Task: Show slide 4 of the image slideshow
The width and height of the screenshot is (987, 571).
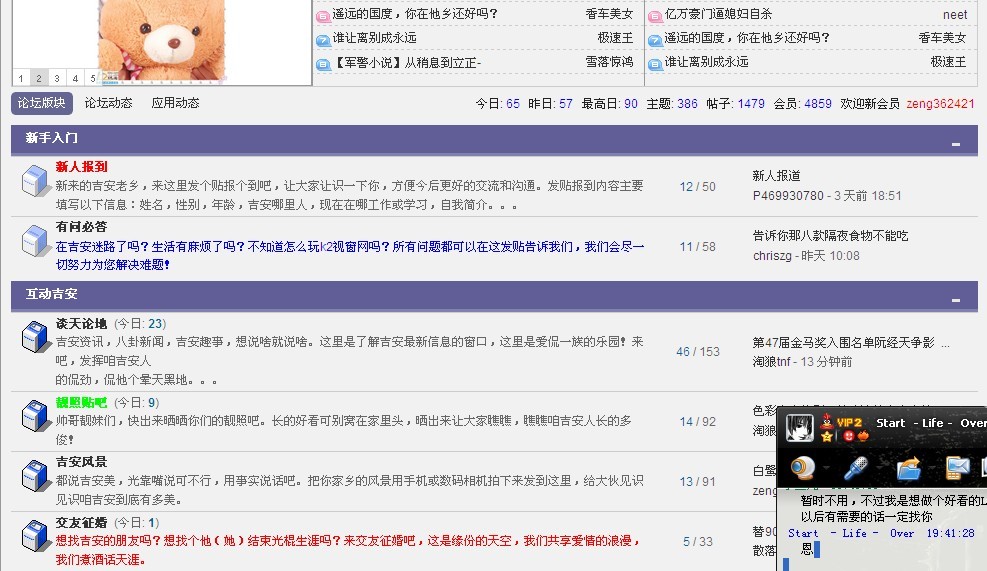Action: [x=75, y=78]
